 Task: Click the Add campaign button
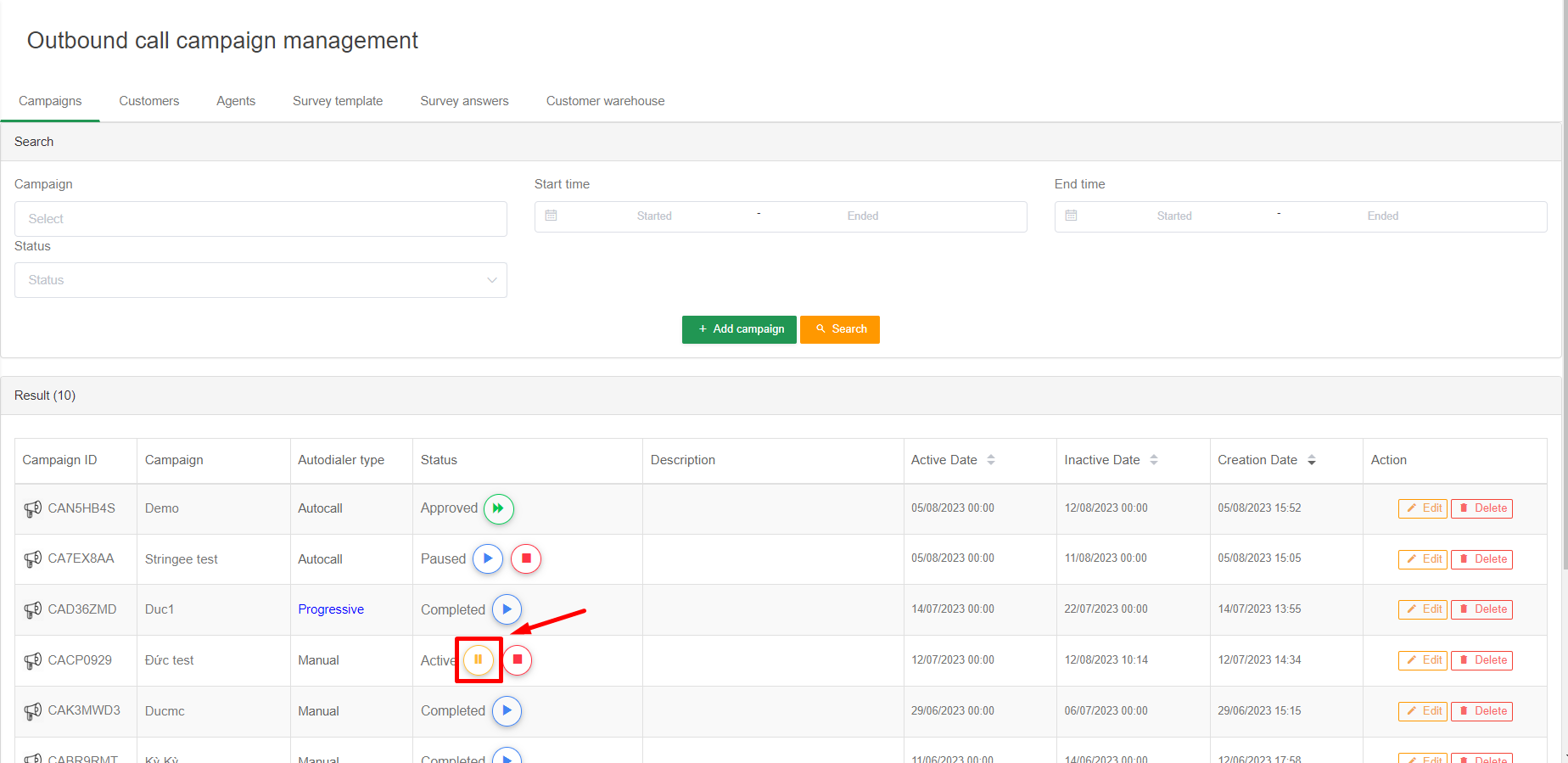(739, 329)
